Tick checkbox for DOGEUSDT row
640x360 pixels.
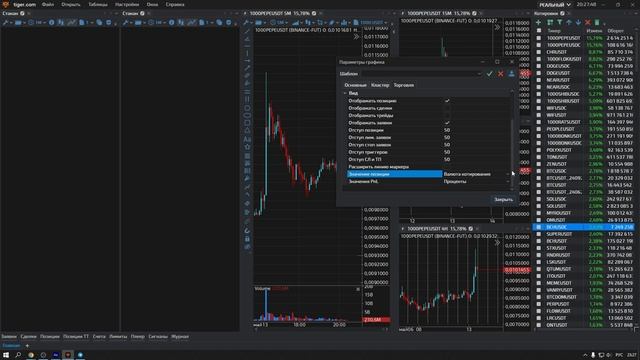(539, 73)
